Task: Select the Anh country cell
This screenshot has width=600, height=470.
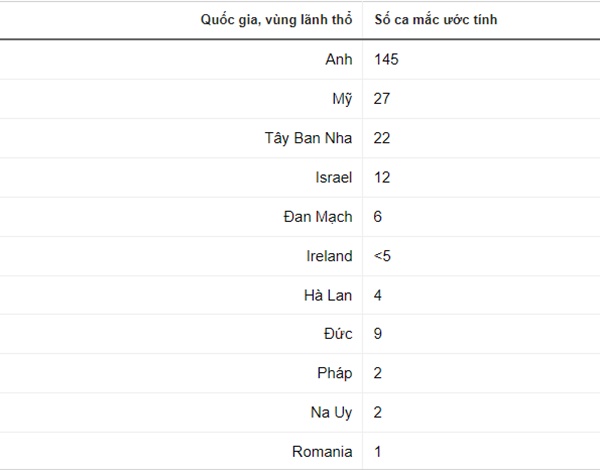Action: [339, 60]
